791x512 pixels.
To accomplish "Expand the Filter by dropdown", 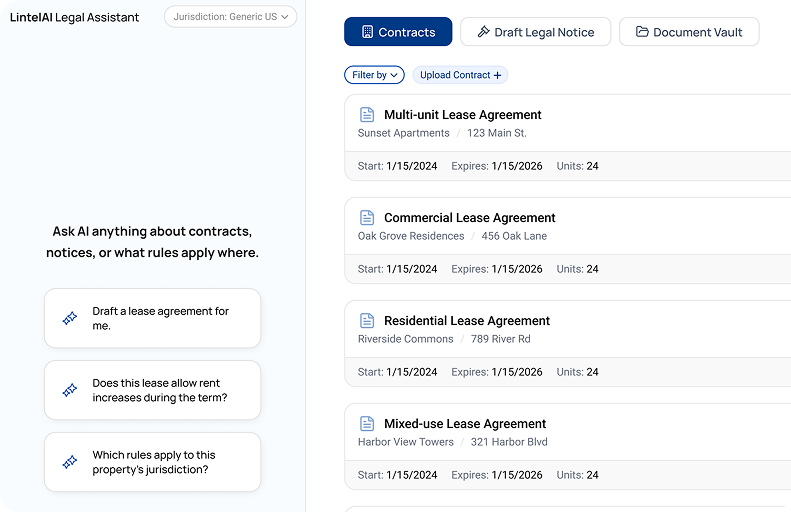I will click(x=374, y=75).
